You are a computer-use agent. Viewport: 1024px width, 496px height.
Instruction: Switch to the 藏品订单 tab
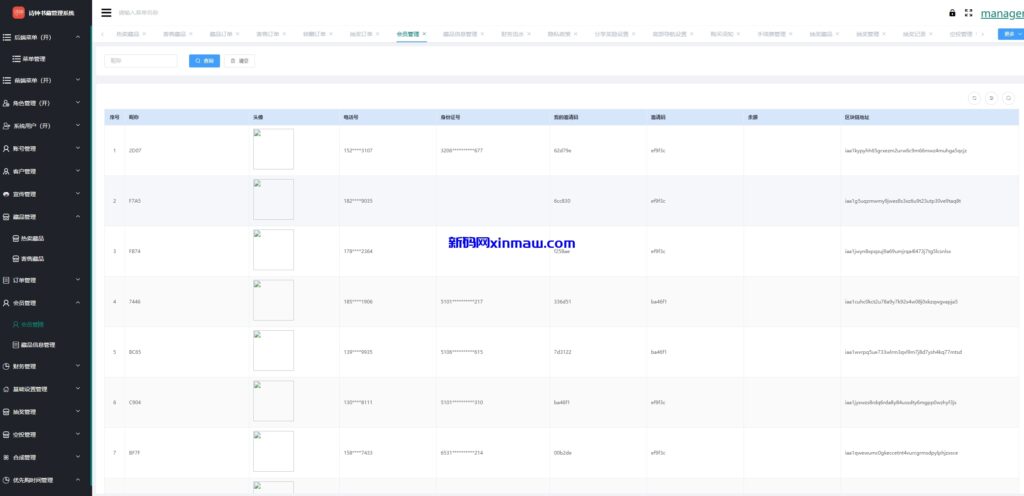pos(220,34)
